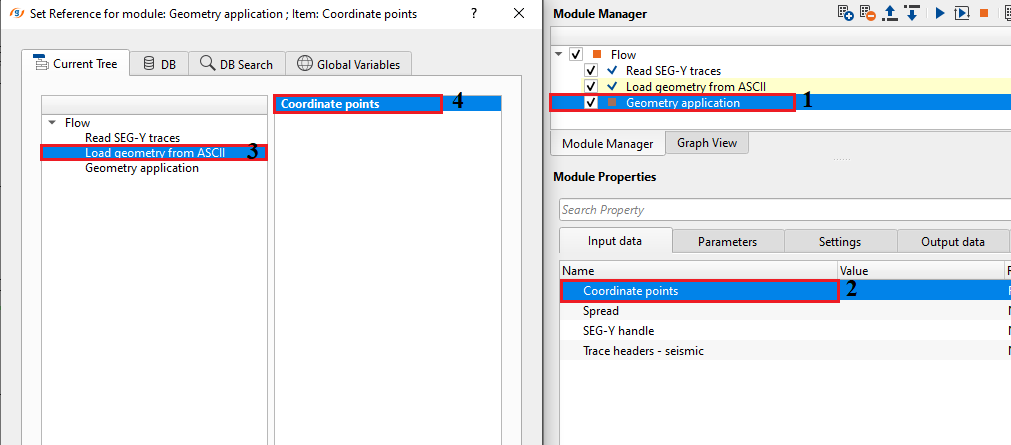1011x445 pixels.
Task: Uncheck the Read SEG-Y traces module
Action: pos(591,71)
